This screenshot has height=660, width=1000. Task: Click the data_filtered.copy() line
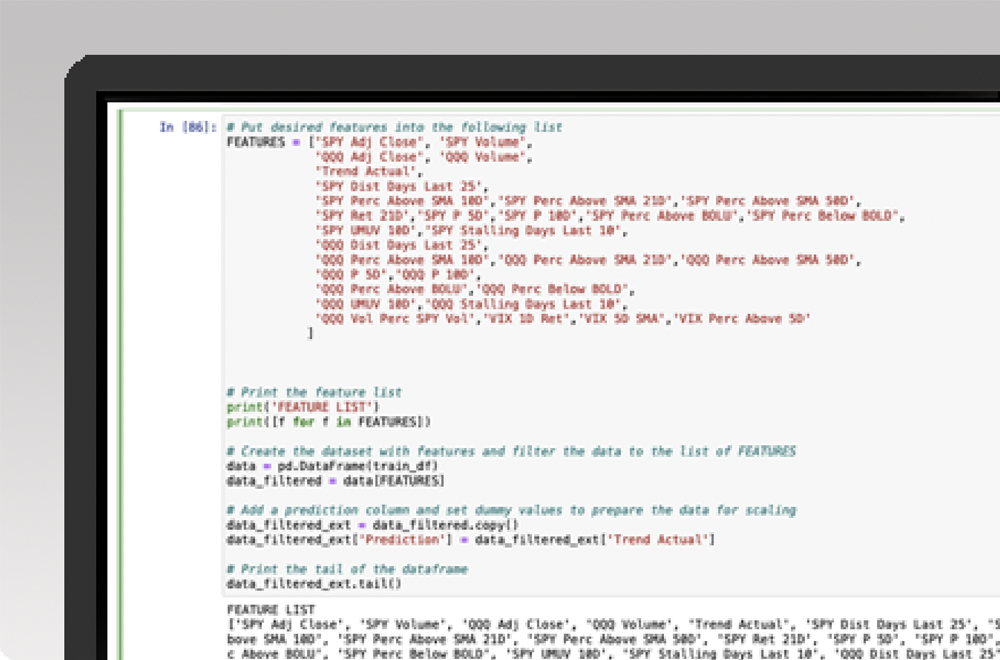(372, 525)
